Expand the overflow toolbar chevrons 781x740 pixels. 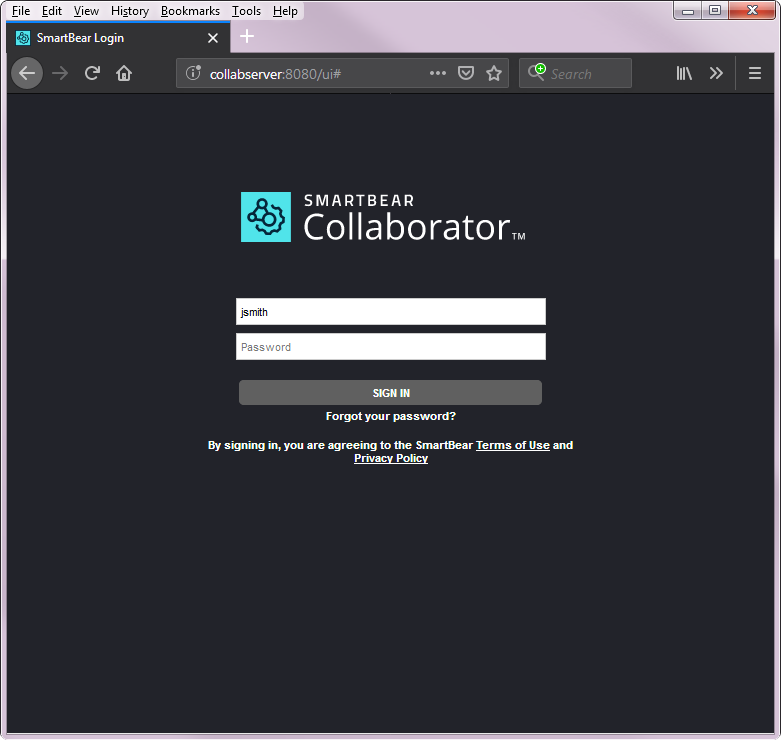click(x=716, y=73)
